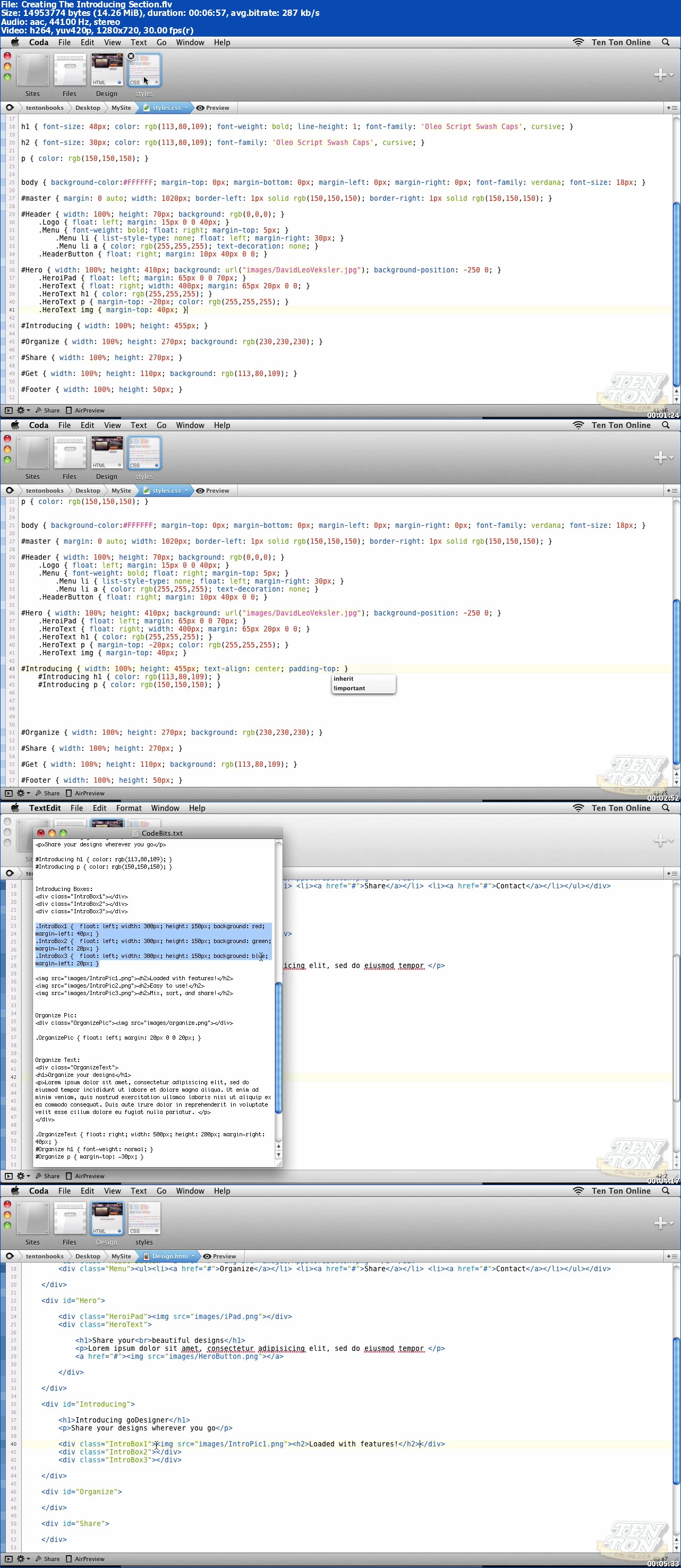Click 'Introducing Boxes:' heading in CodeBits.txt
The height and width of the screenshot is (1568, 681).
point(64,889)
